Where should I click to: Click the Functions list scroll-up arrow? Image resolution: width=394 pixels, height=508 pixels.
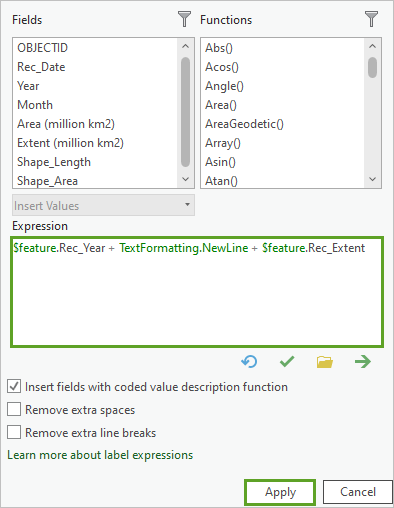[373, 46]
